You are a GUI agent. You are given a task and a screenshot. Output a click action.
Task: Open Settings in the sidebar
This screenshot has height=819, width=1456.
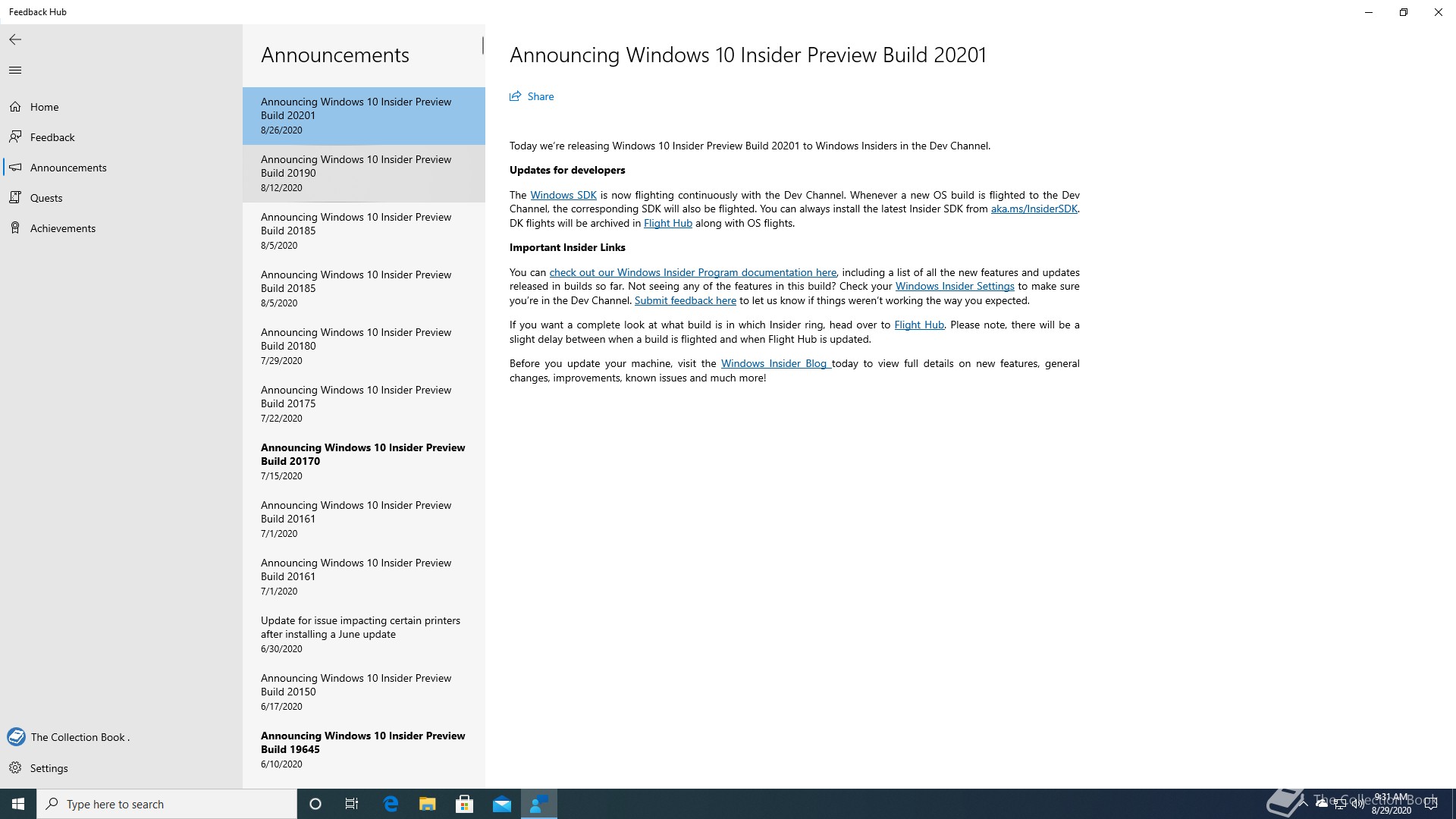pos(121,768)
